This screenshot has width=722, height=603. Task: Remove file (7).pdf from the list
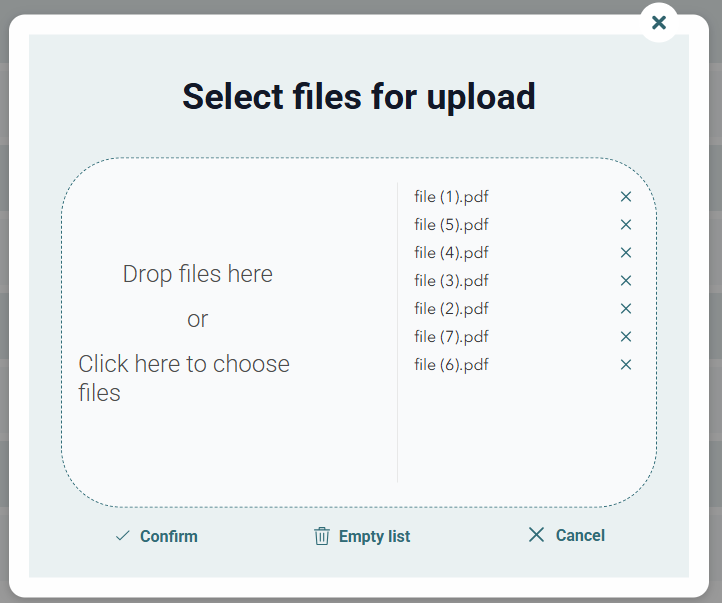(x=626, y=337)
